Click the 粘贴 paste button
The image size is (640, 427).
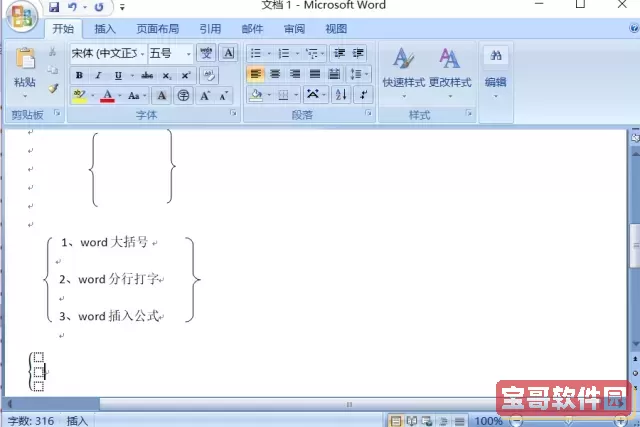[25, 73]
